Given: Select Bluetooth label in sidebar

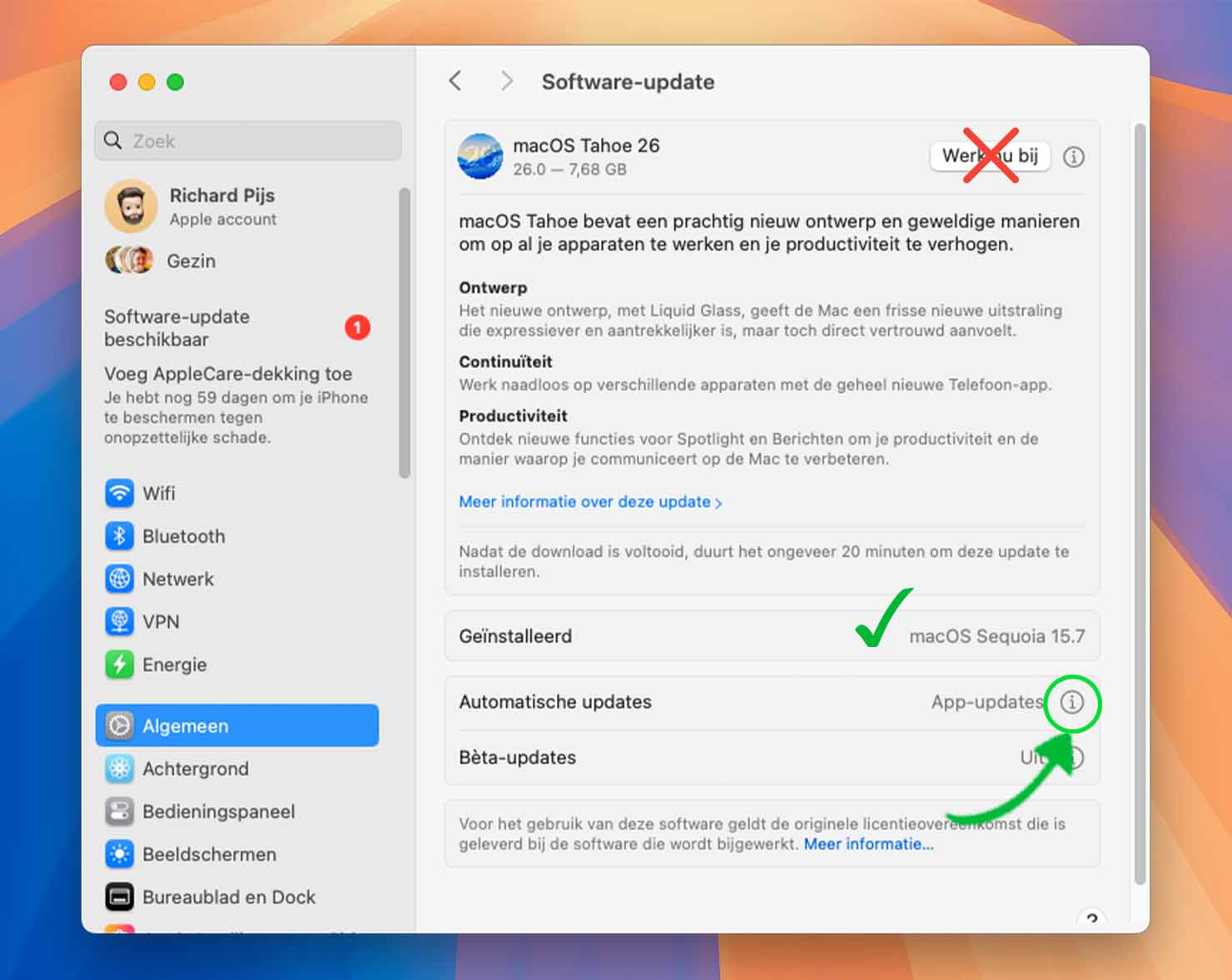Looking at the screenshot, I should pyautogui.click(x=183, y=536).
